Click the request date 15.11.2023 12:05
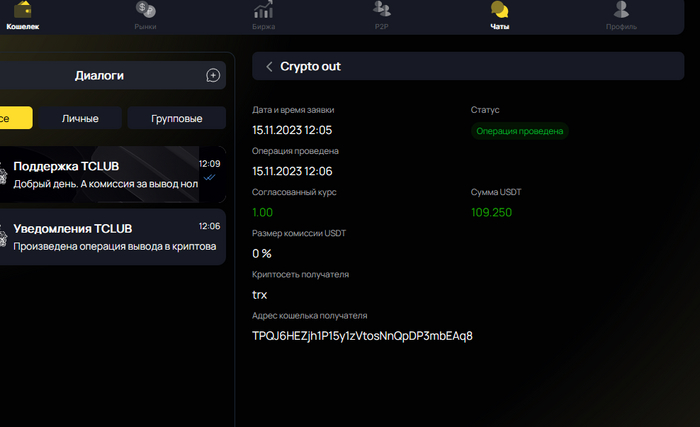Screen dimensions: 700x427 [292, 130]
